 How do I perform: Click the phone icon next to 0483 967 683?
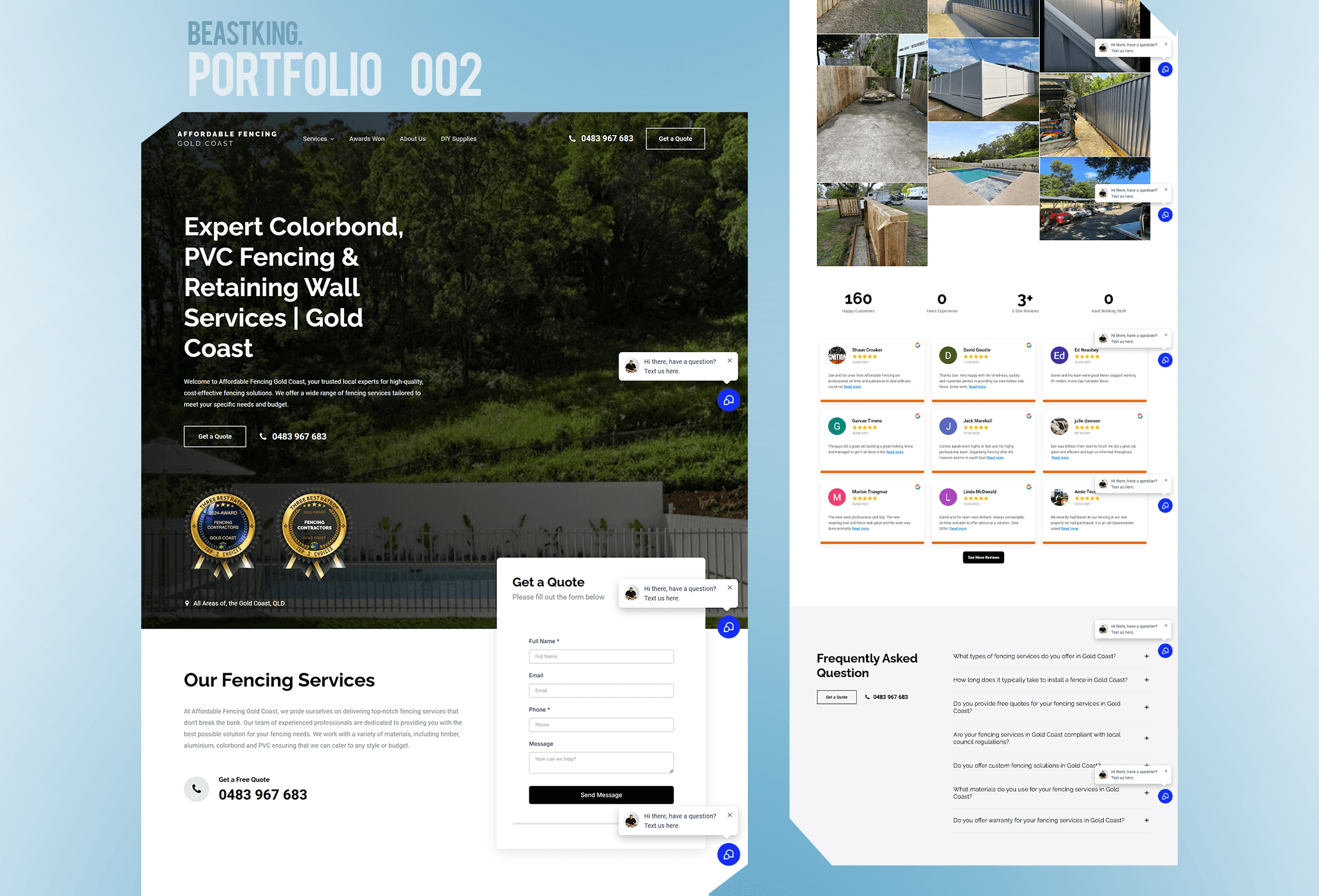264,436
